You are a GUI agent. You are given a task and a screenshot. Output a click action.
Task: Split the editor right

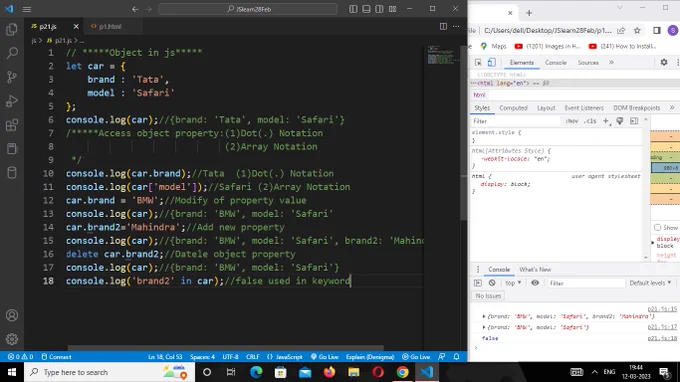coord(443,26)
